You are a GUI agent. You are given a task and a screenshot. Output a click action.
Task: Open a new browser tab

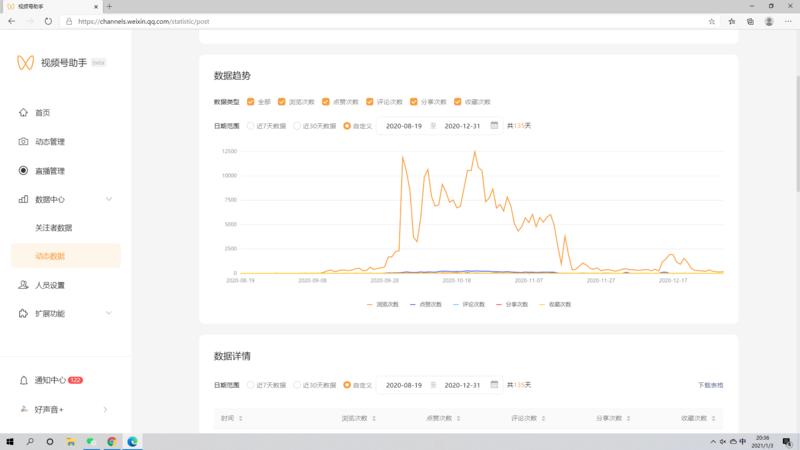pyautogui.click(x=109, y=7)
